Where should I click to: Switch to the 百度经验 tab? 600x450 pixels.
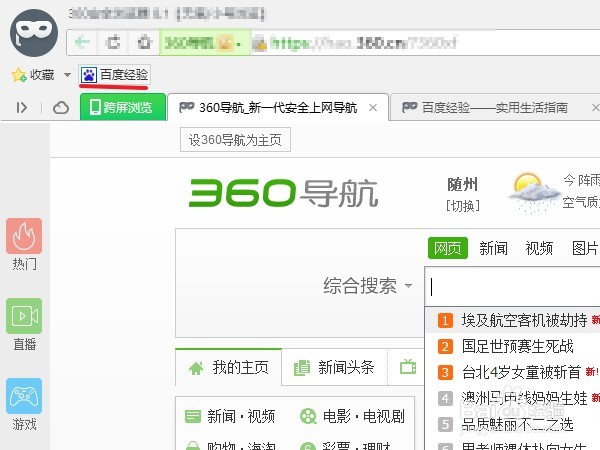click(494, 108)
